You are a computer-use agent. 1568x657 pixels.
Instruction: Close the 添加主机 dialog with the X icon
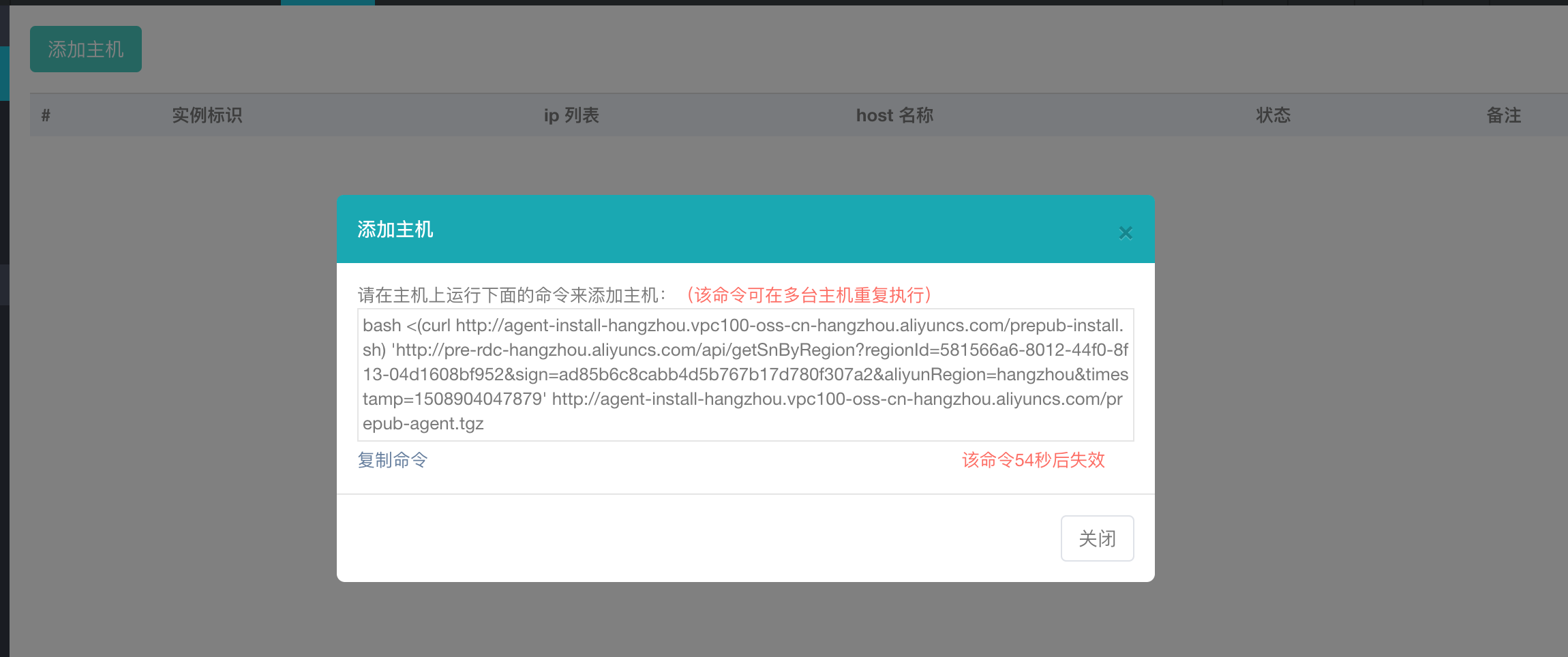(1126, 233)
